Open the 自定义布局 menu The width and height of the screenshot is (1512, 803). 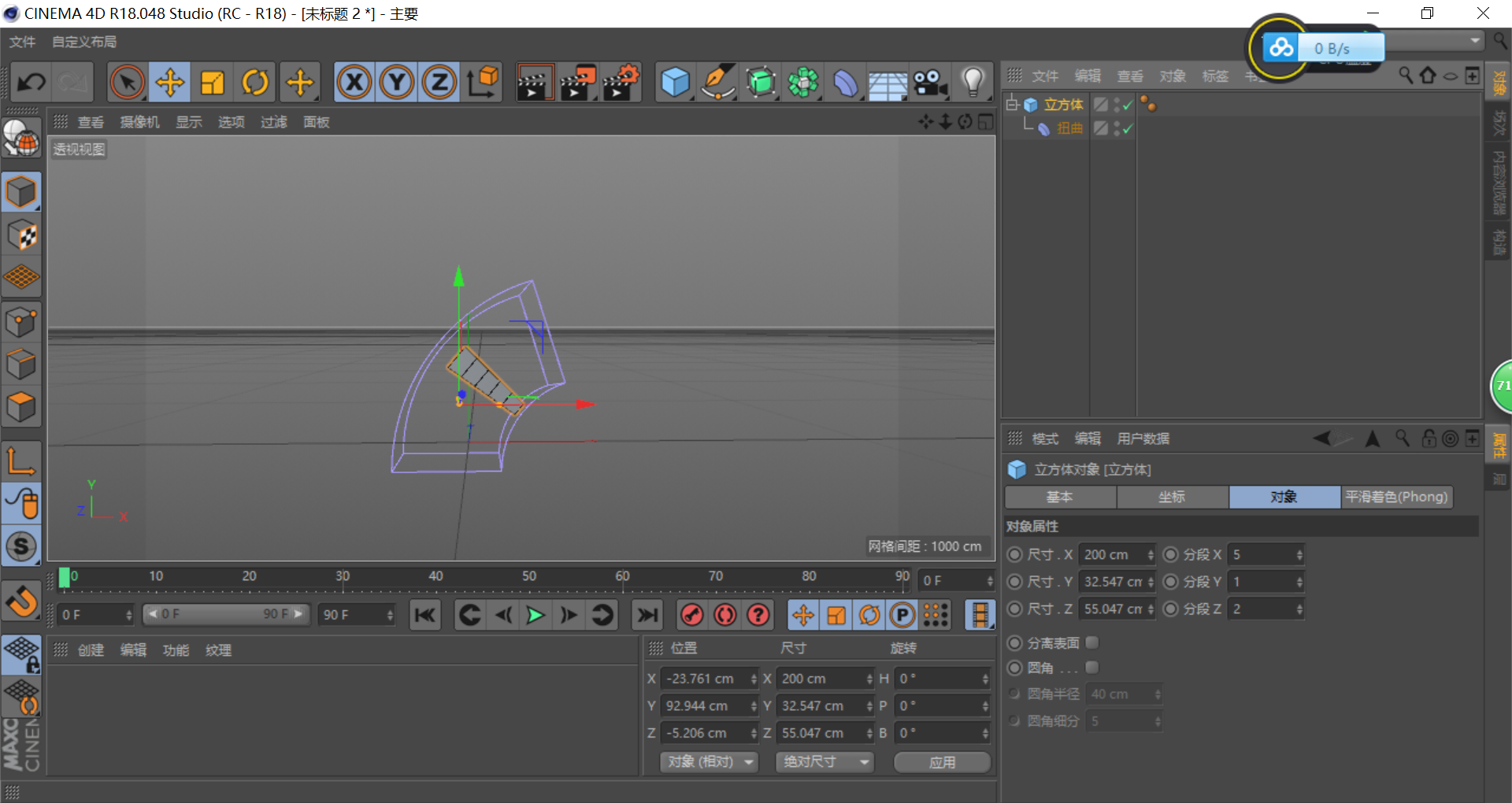(83, 42)
